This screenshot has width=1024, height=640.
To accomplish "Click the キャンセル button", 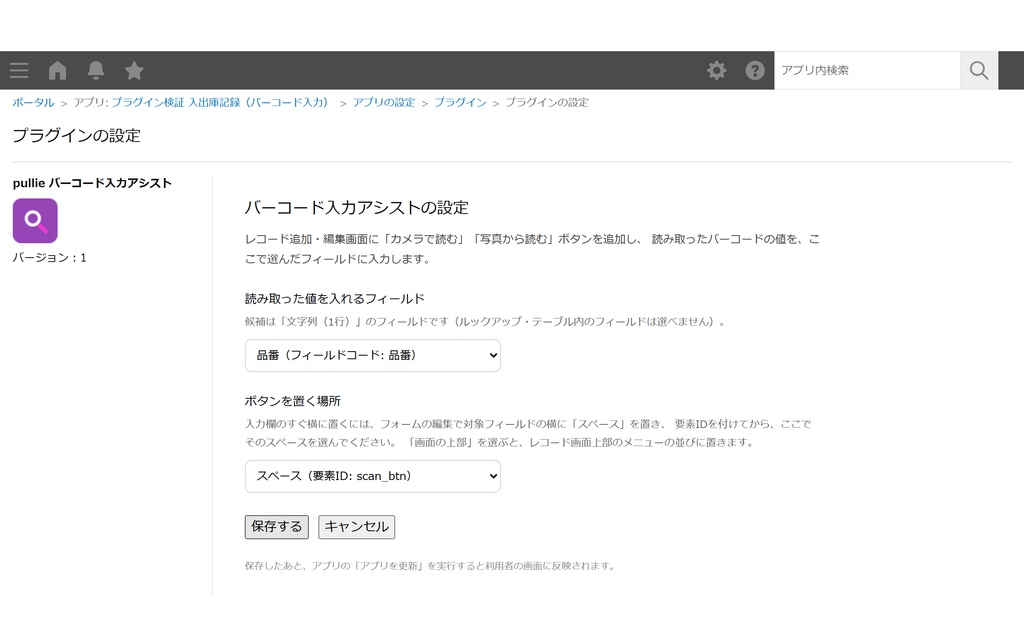I will [x=357, y=527].
